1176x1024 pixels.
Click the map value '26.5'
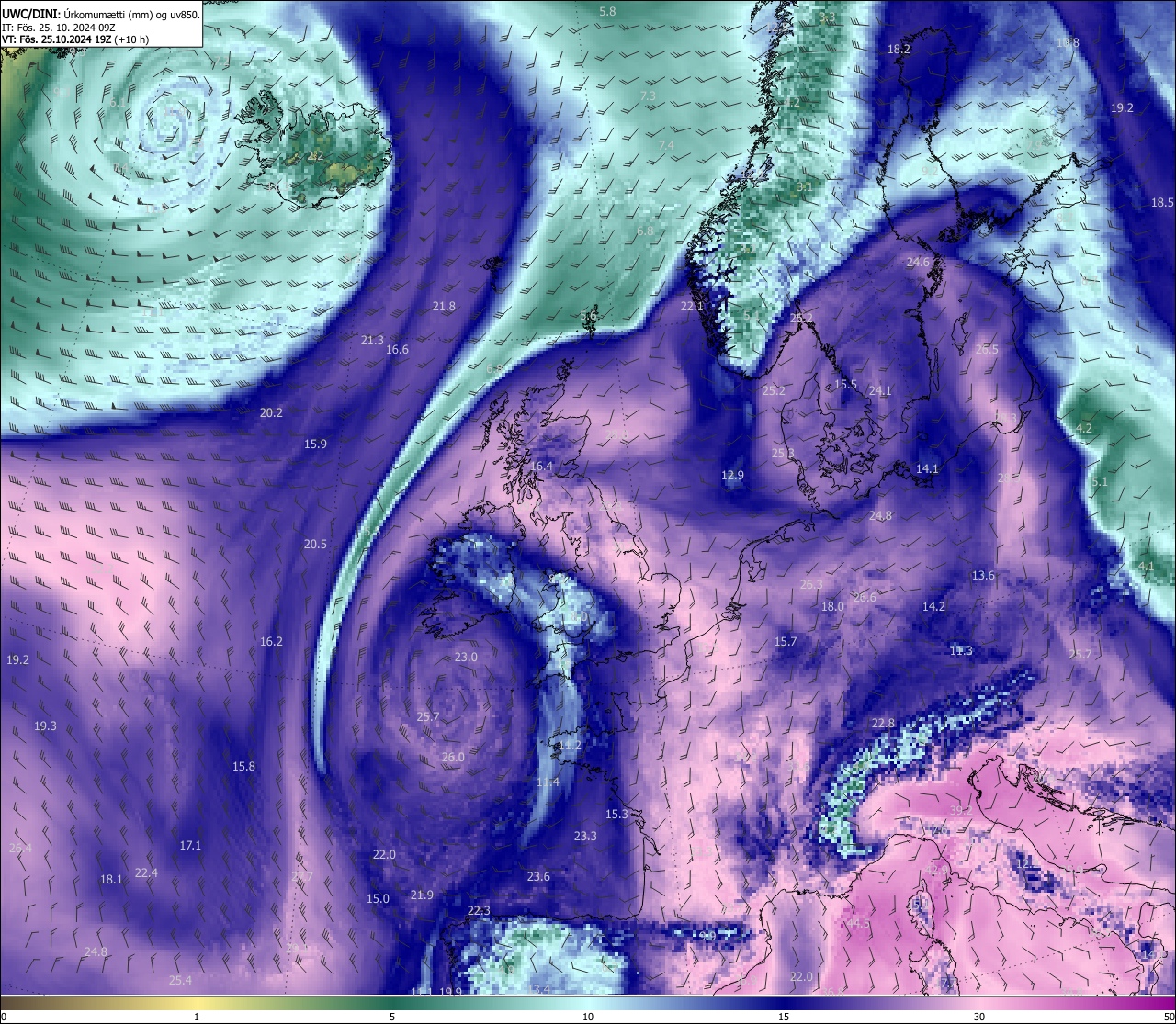(x=987, y=349)
